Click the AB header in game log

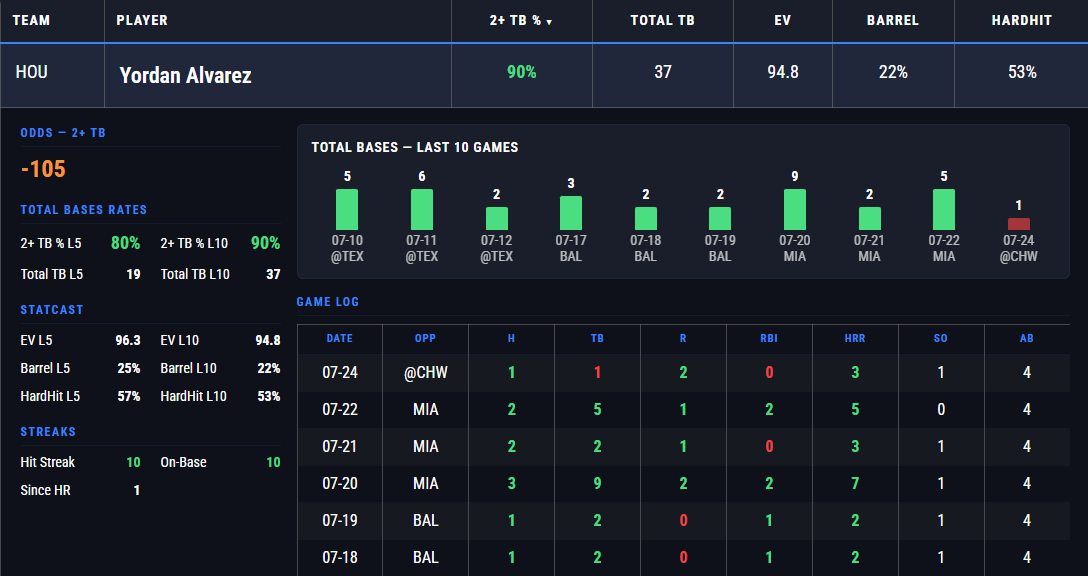click(1027, 339)
